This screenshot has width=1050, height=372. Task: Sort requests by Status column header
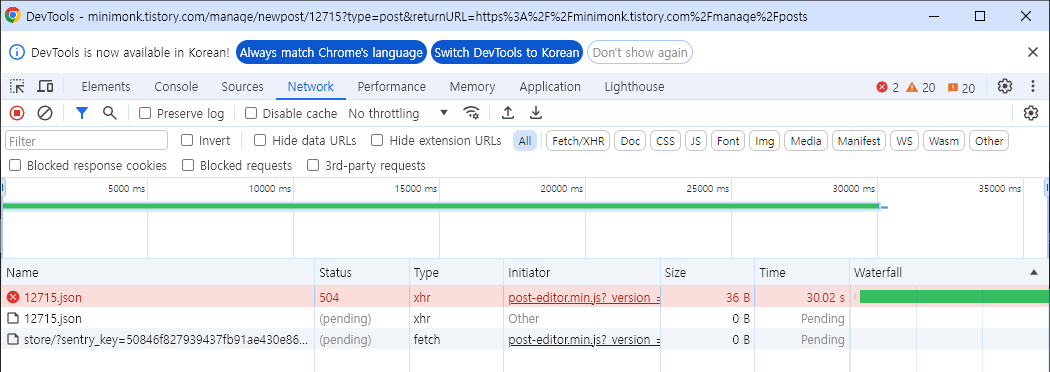click(362, 272)
